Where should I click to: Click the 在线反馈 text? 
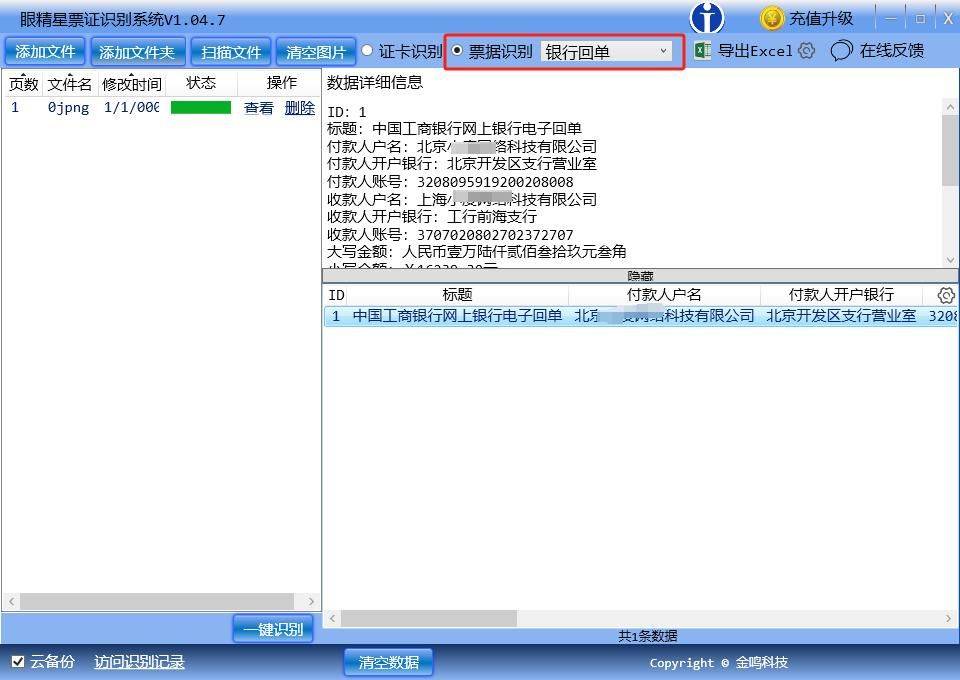point(891,50)
